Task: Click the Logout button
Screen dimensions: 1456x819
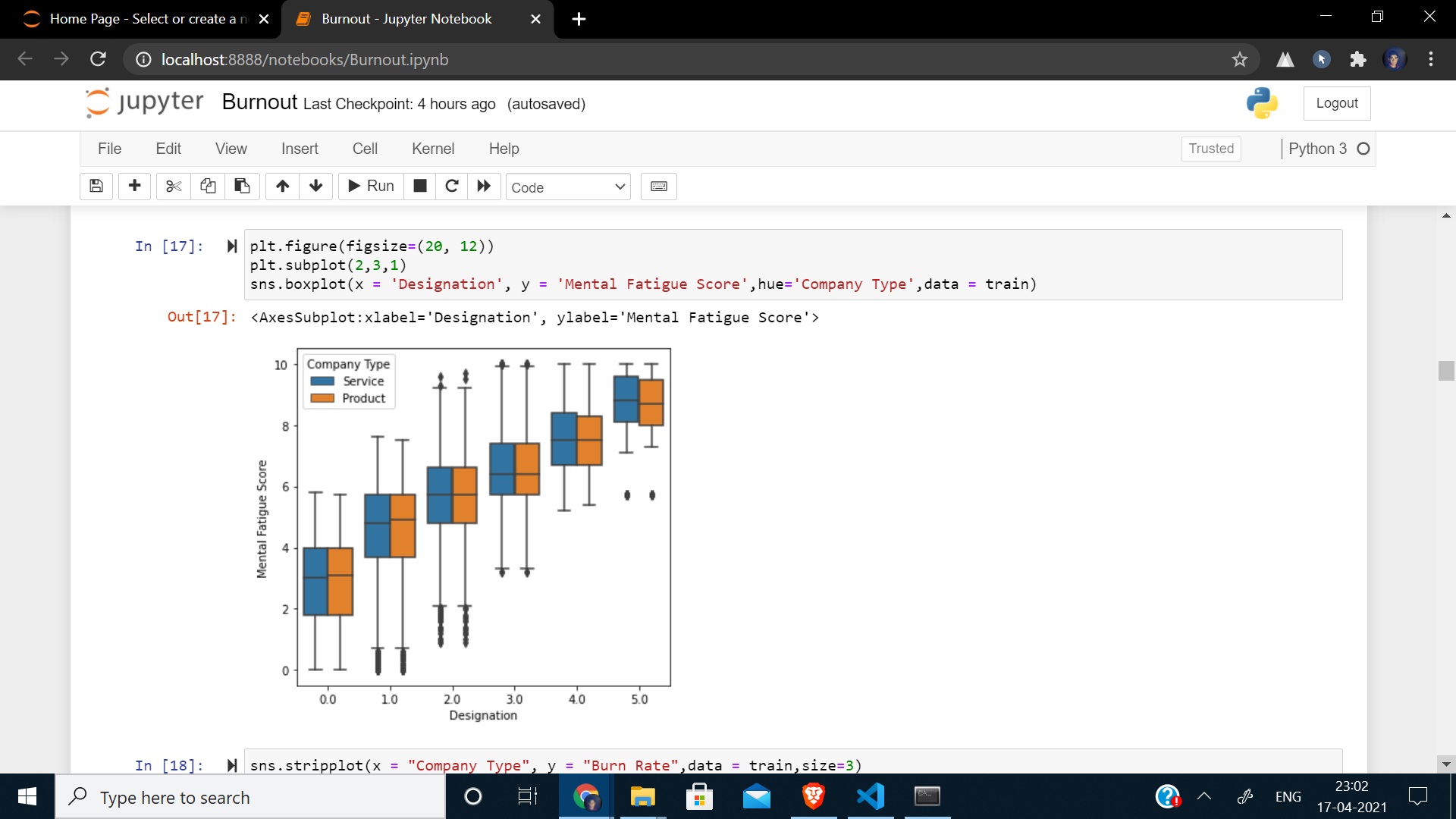Action: [1336, 103]
